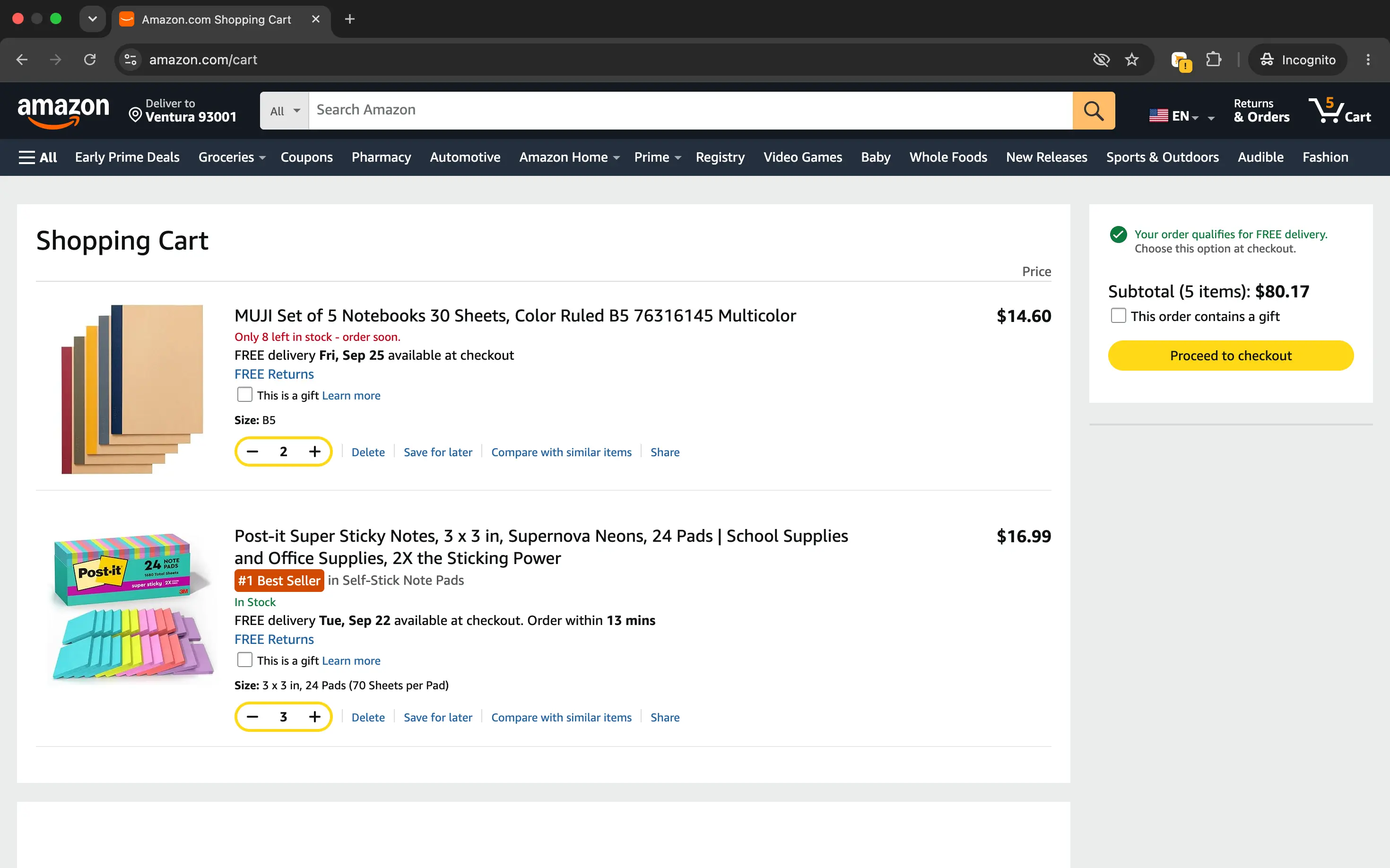Open New Releases

(1047, 157)
